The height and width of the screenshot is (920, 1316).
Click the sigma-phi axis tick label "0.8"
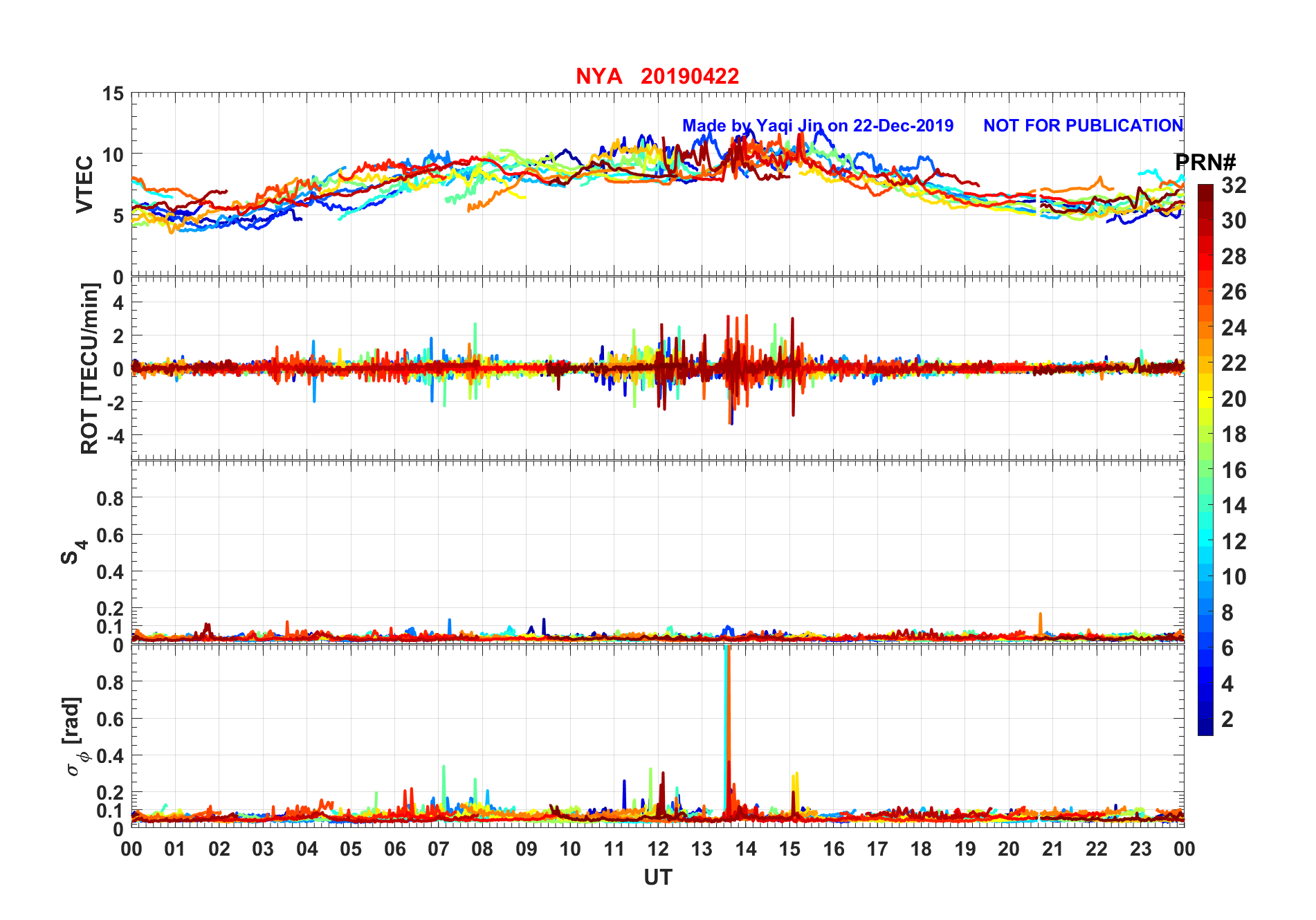coord(110,682)
